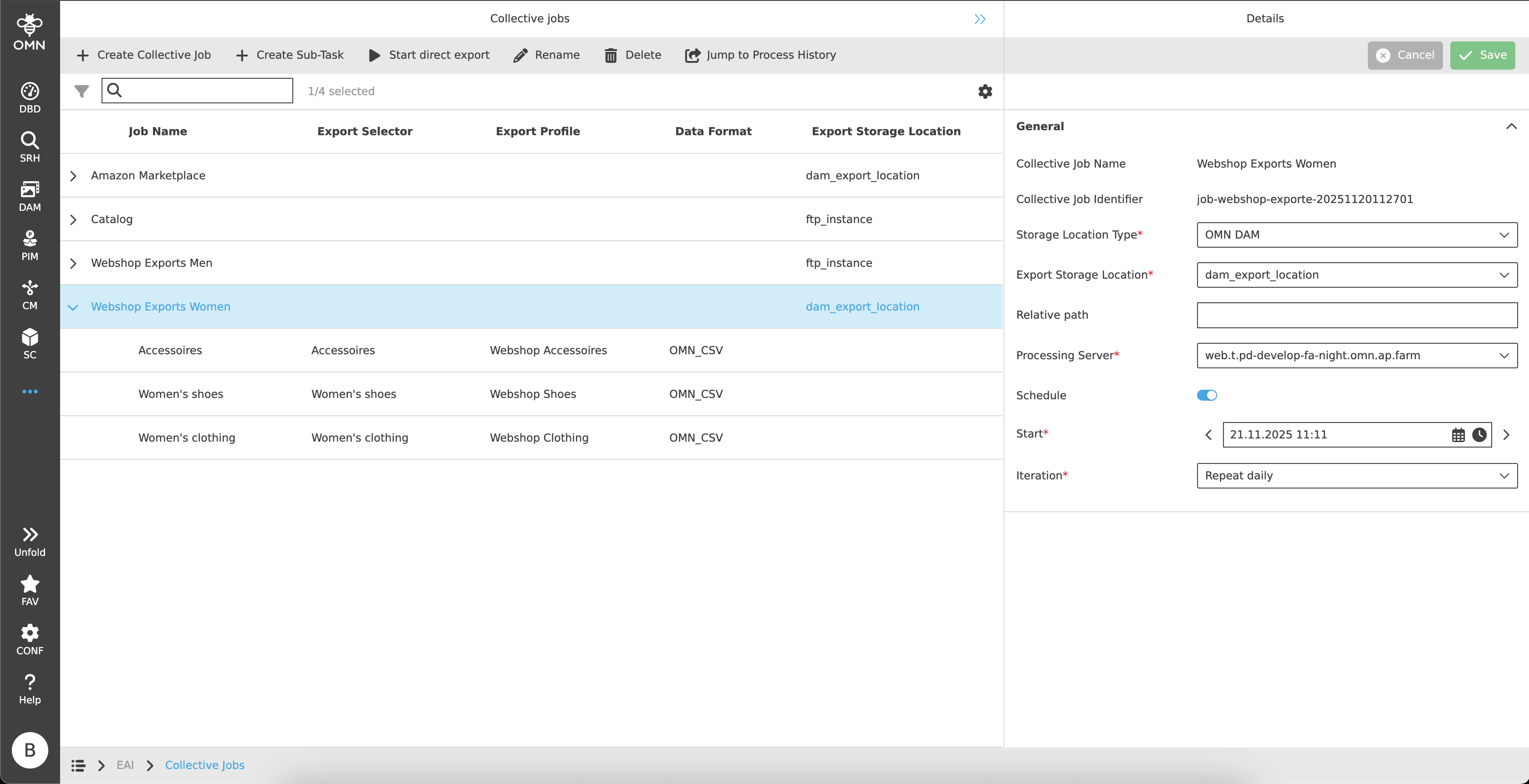Open the DAM module in sidebar
Viewport: 1529px width, 784px height.
30,196
